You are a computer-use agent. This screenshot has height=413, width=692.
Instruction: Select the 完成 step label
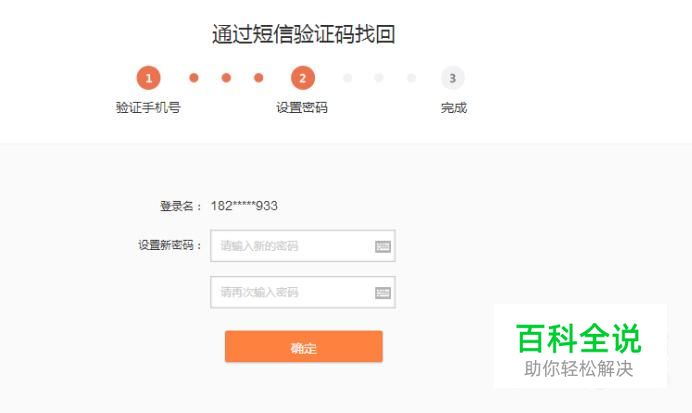point(454,108)
